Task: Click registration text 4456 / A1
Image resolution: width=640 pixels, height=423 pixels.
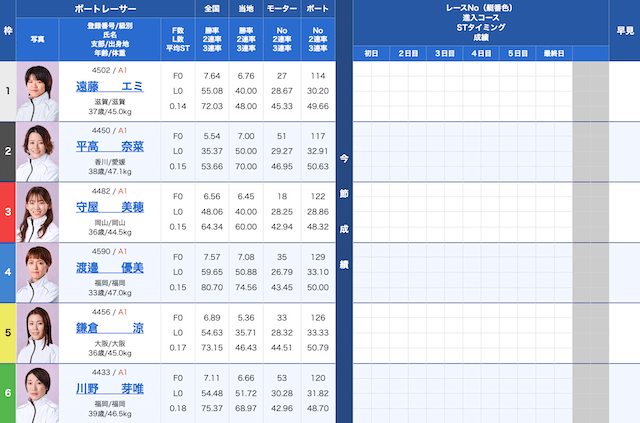Action: coord(109,312)
